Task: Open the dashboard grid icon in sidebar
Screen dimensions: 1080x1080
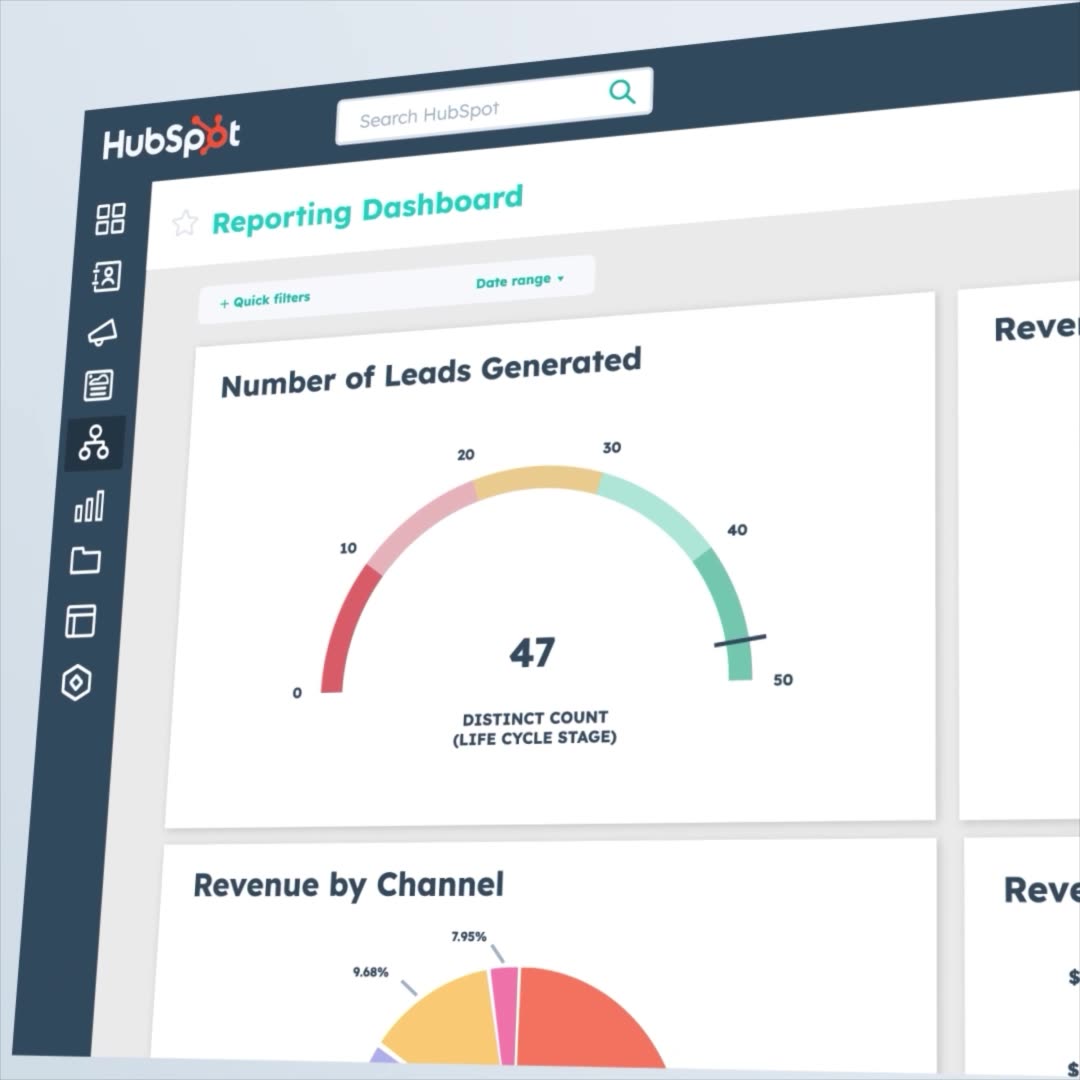Action: (110, 219)
